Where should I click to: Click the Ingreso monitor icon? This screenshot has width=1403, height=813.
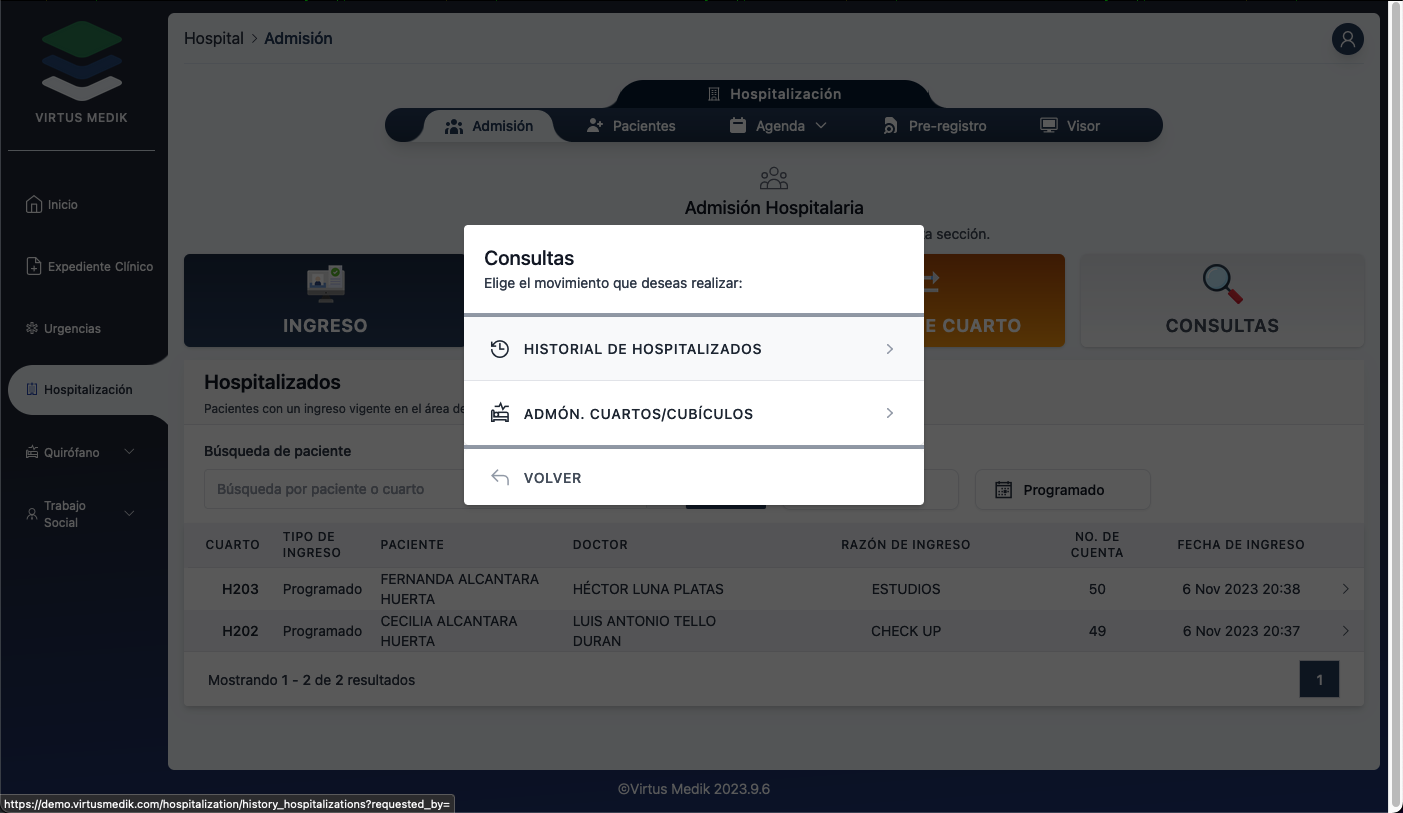click(325, 284)
